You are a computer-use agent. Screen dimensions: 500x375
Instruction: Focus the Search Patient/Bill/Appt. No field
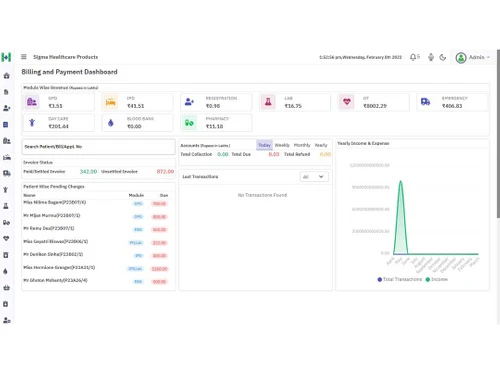(98, 147)
